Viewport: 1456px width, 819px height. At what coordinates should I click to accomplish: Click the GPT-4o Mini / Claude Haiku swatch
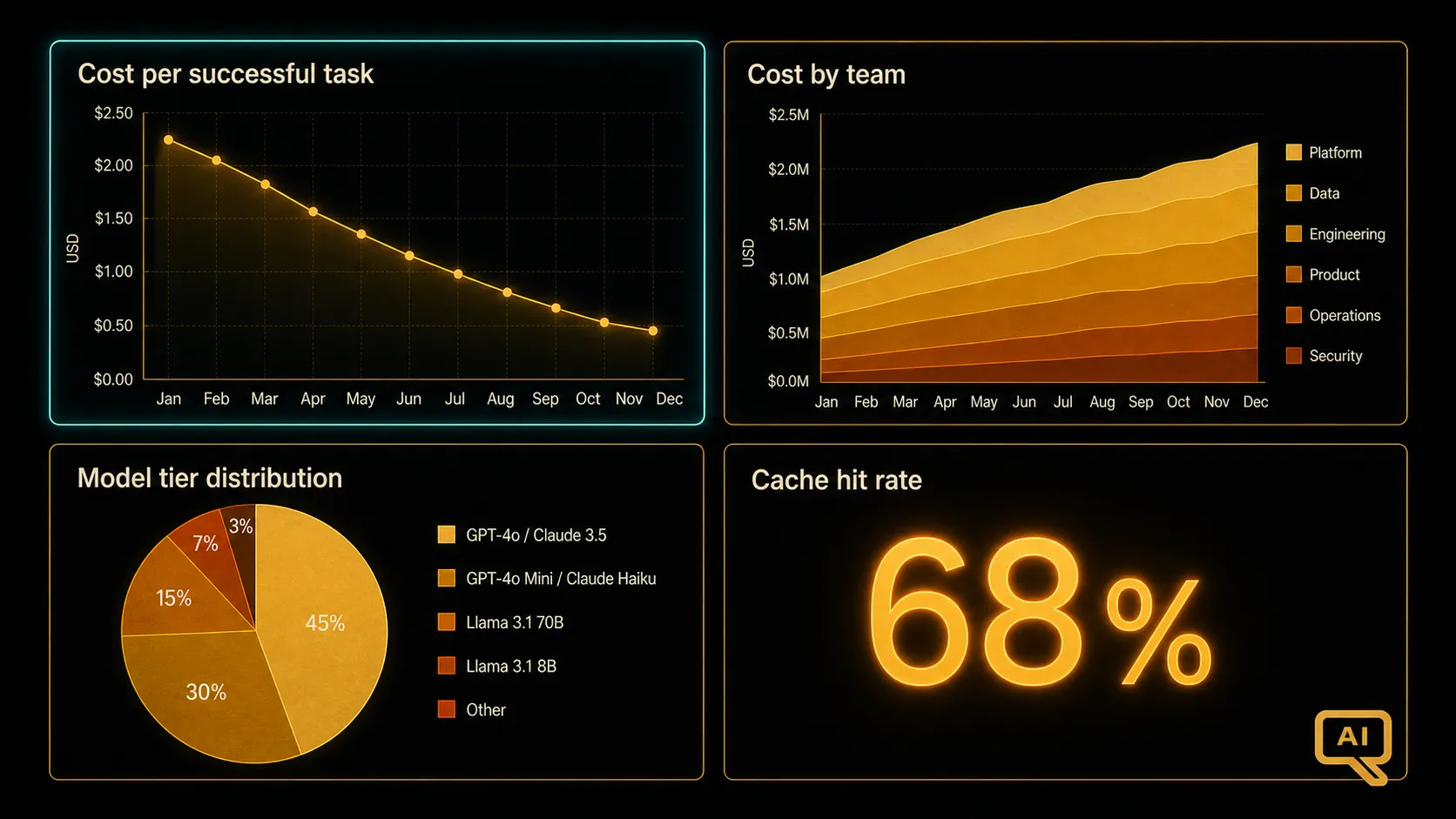(x=447, y=578)
